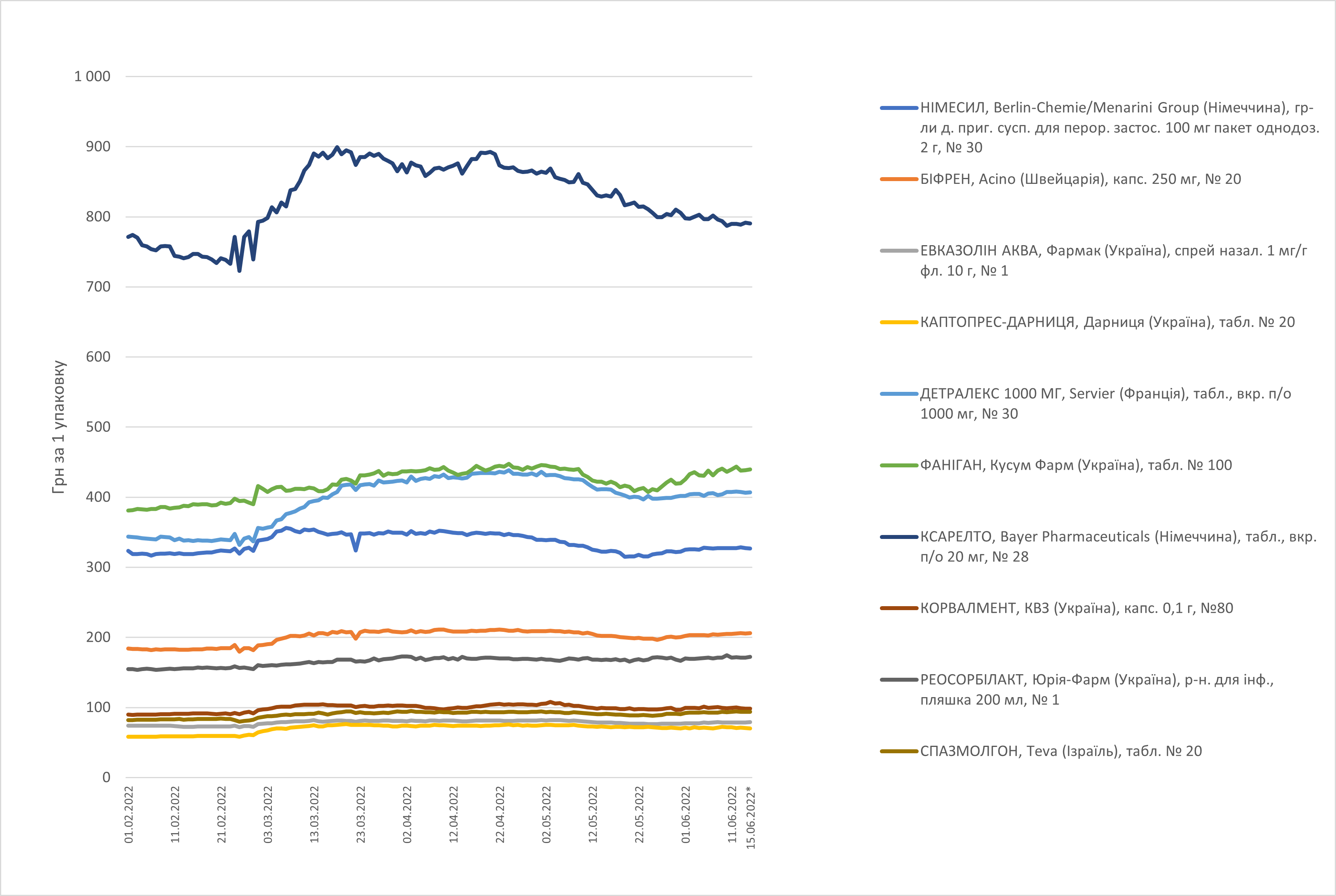1336x896 pixels.
Task: Click the gray ЕВКАЗОЛІН АКВА legend marker
Action: point(899,251)
